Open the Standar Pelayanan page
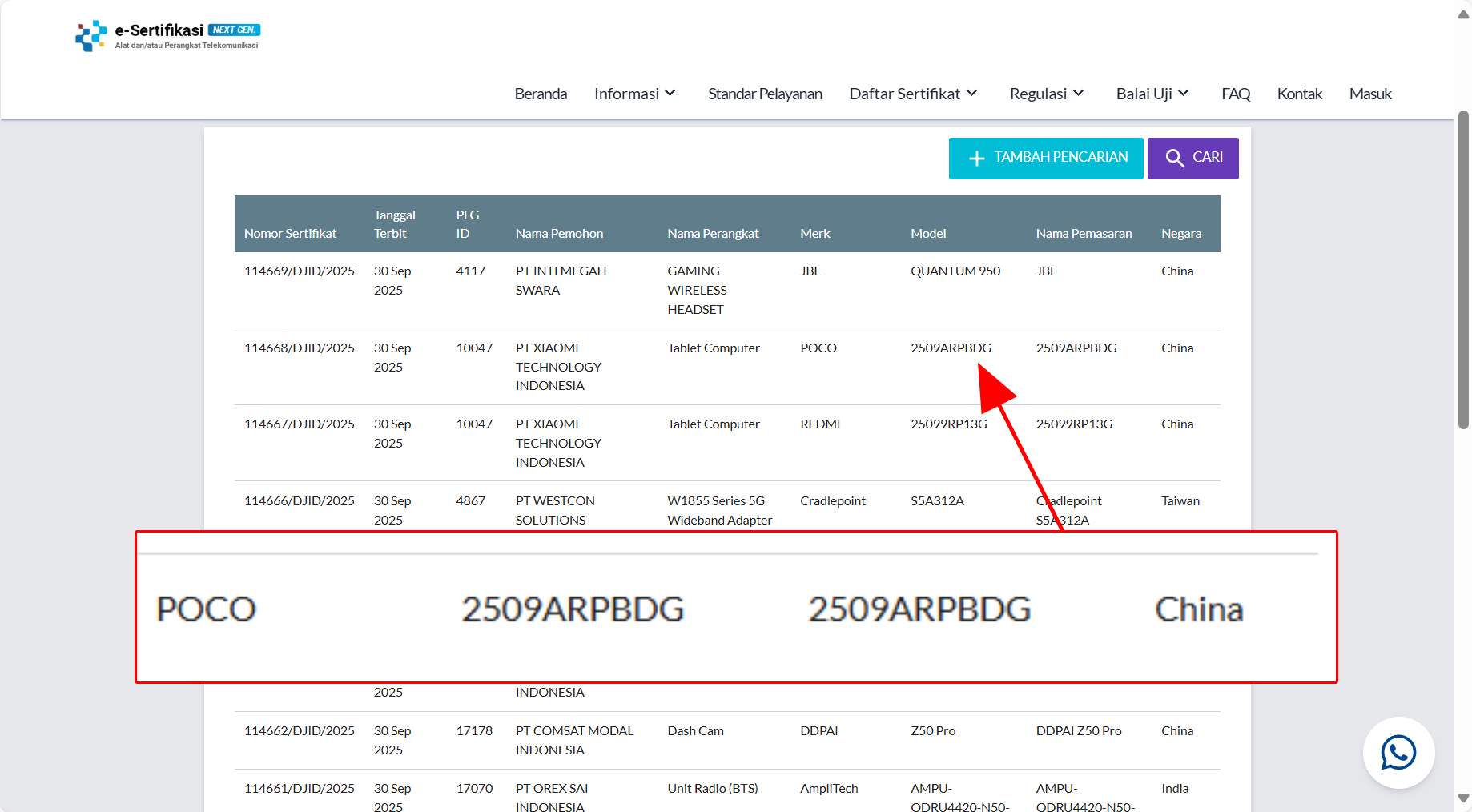This screenshot has height=812, width=1472. (764, 94)
